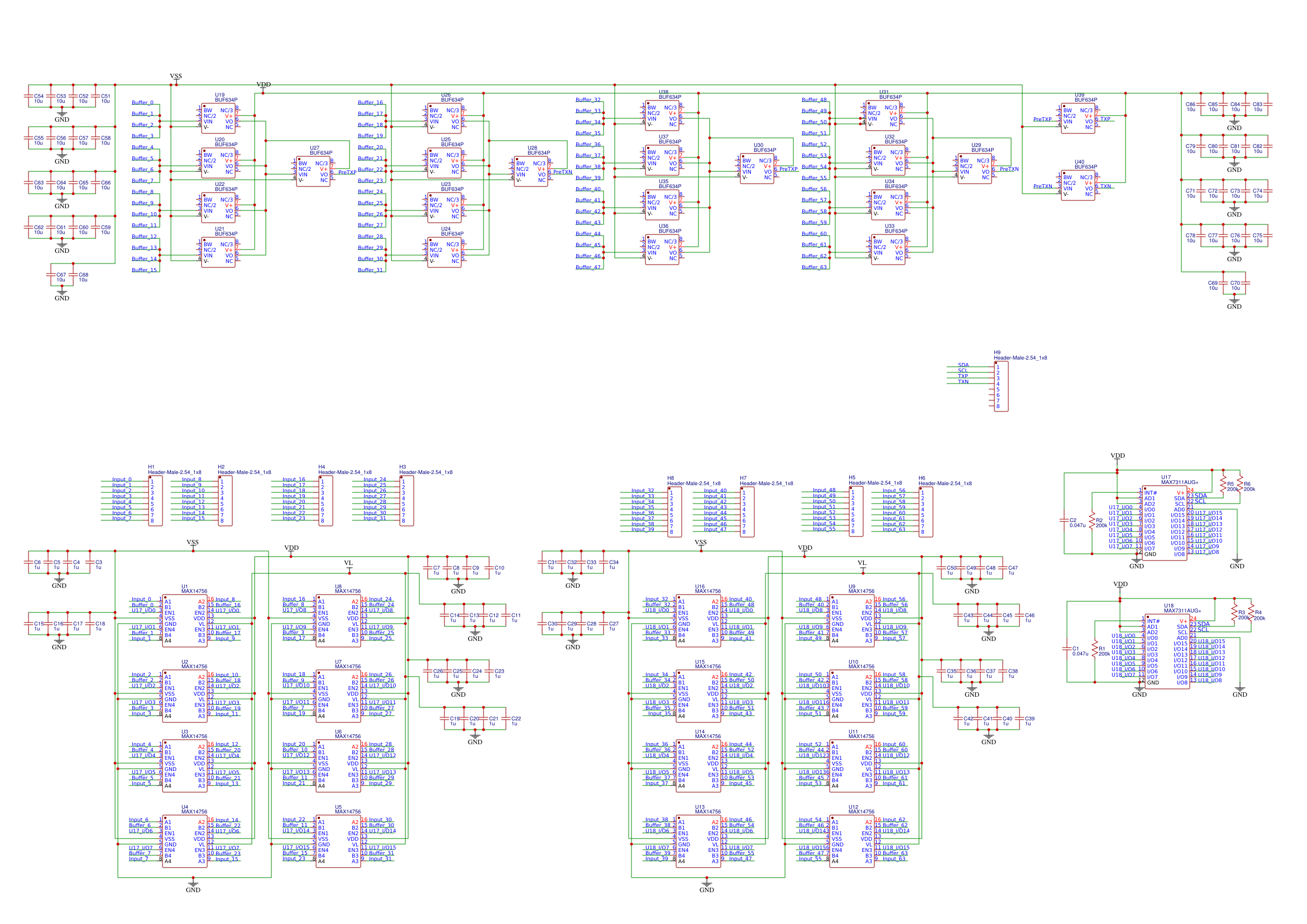1307x924 pixels.
Task: Select the U28 BUF634P designator label
Action: click(x=539, y=150)
